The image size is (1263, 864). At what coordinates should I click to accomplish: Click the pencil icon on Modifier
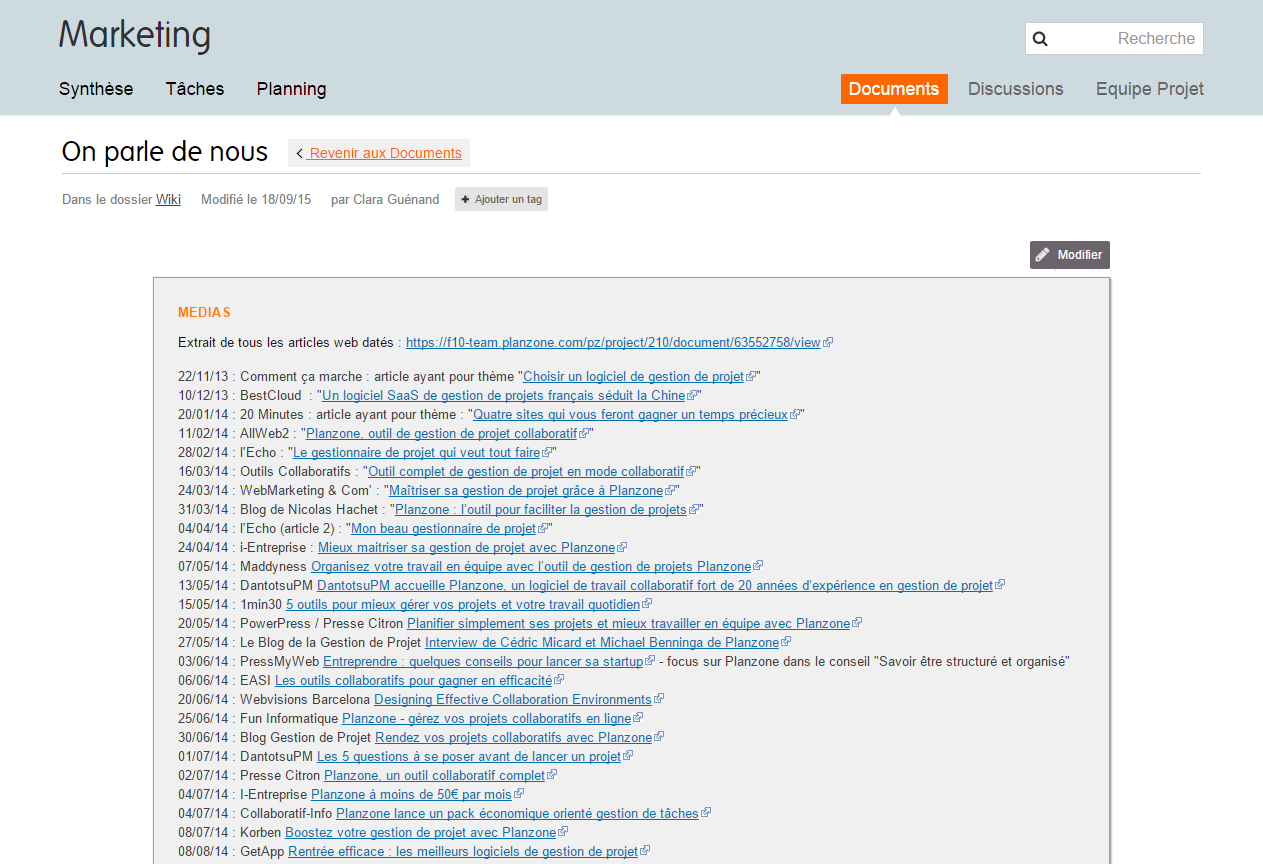tap(1043, 255)
